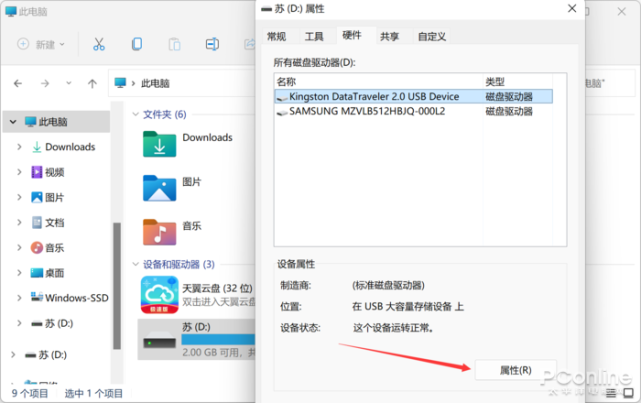Select the 天翼云盘 cloud drive icon
This screenshot has height=403, width=641.
[x=159, y=295]
